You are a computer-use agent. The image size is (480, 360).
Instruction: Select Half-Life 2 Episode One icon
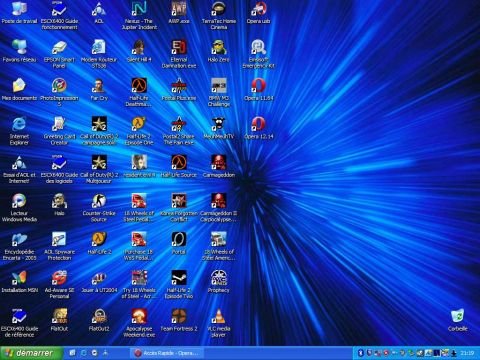click(139, 124)
